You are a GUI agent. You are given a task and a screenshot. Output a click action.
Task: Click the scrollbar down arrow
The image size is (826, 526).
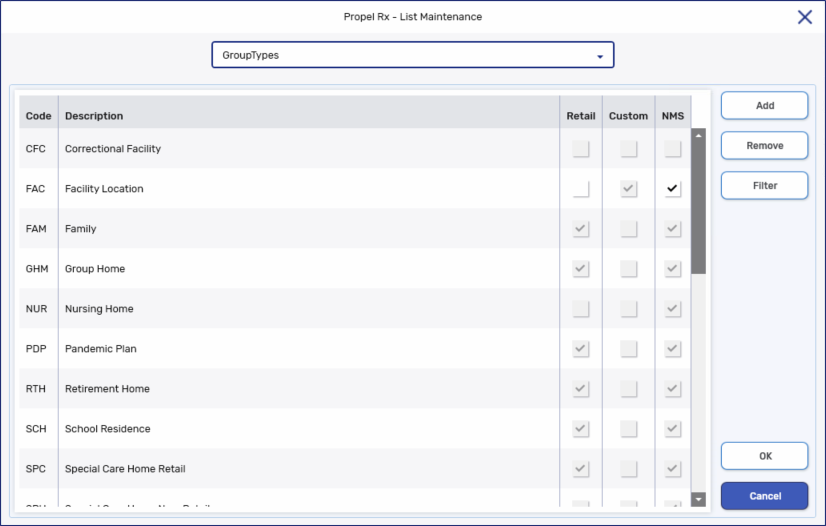coord(698,499)
